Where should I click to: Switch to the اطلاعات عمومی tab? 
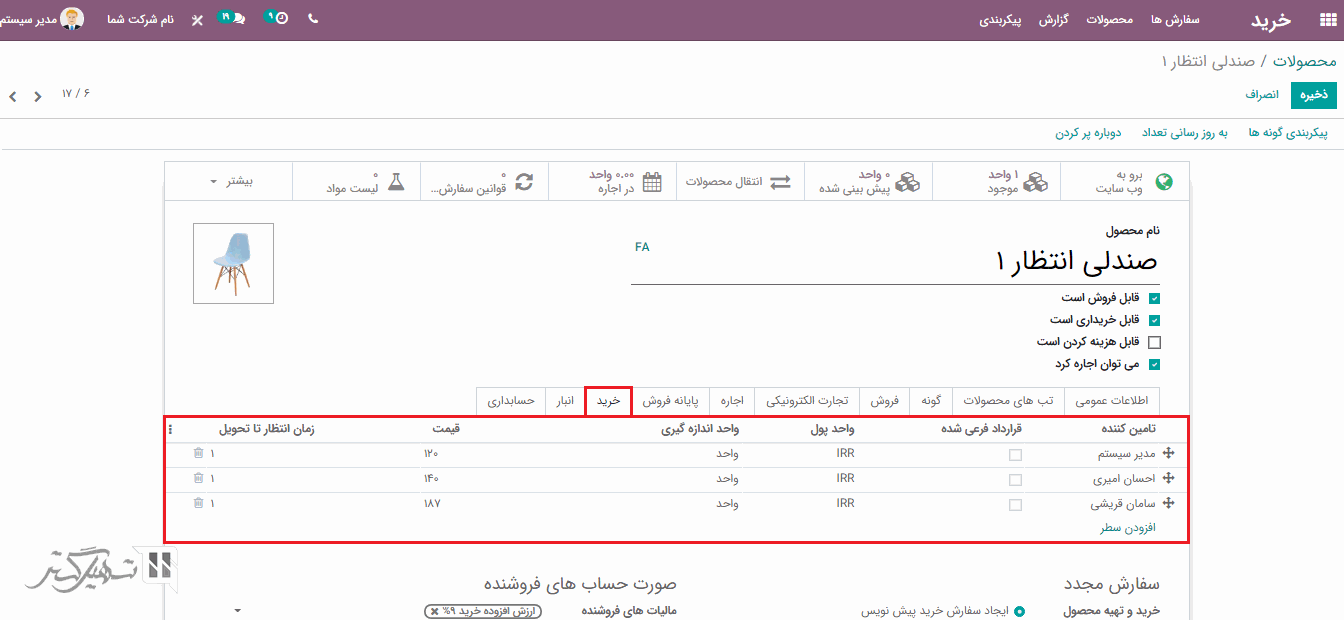[1111, 401]
